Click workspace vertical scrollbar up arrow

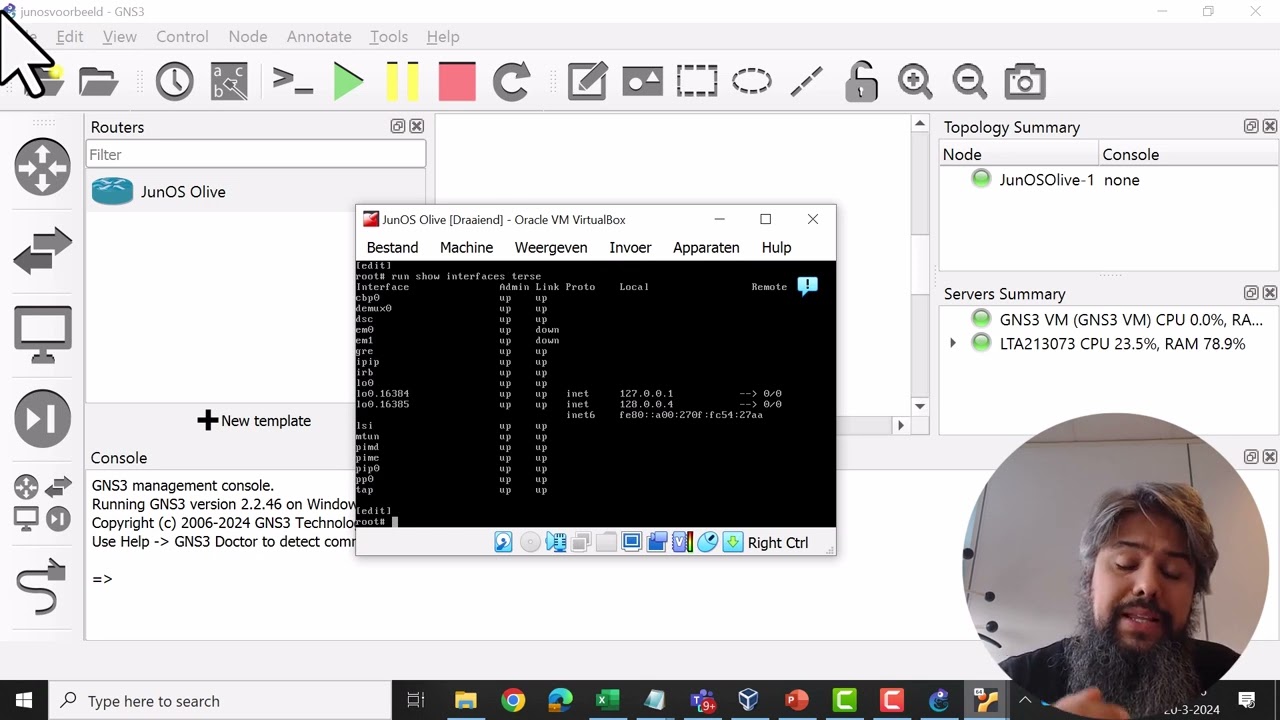coord(920,124)
